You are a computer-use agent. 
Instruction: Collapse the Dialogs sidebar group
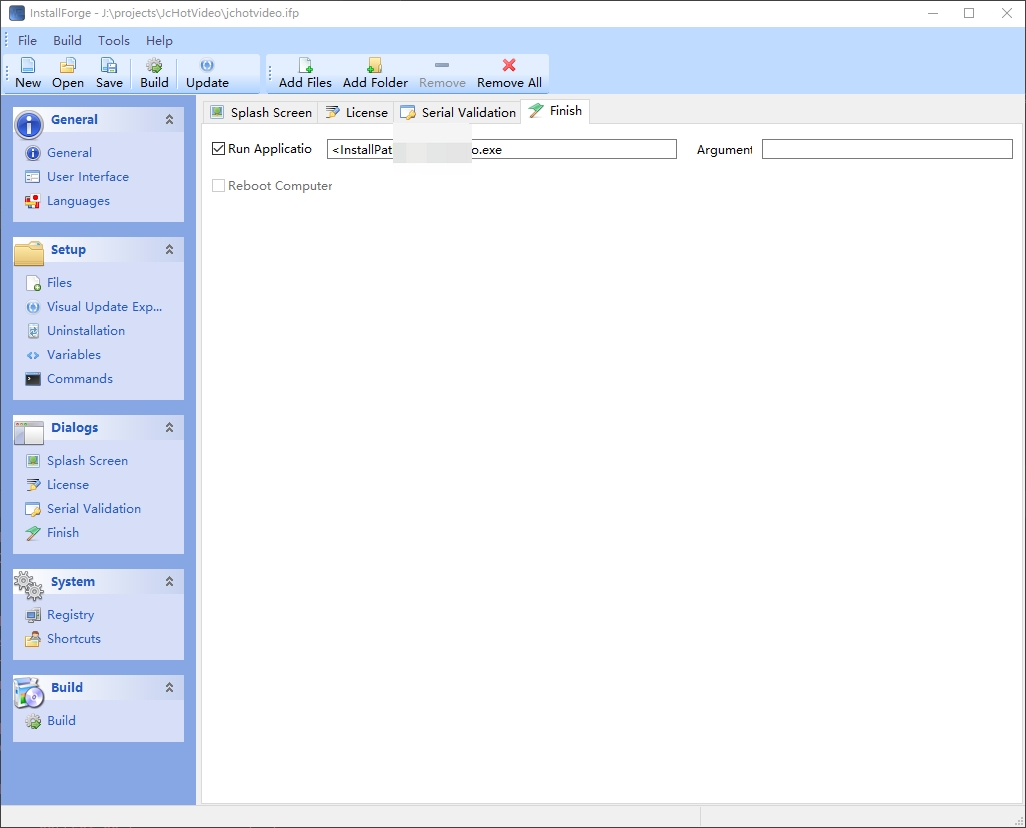pyautogui.click(x=169, y=427)
